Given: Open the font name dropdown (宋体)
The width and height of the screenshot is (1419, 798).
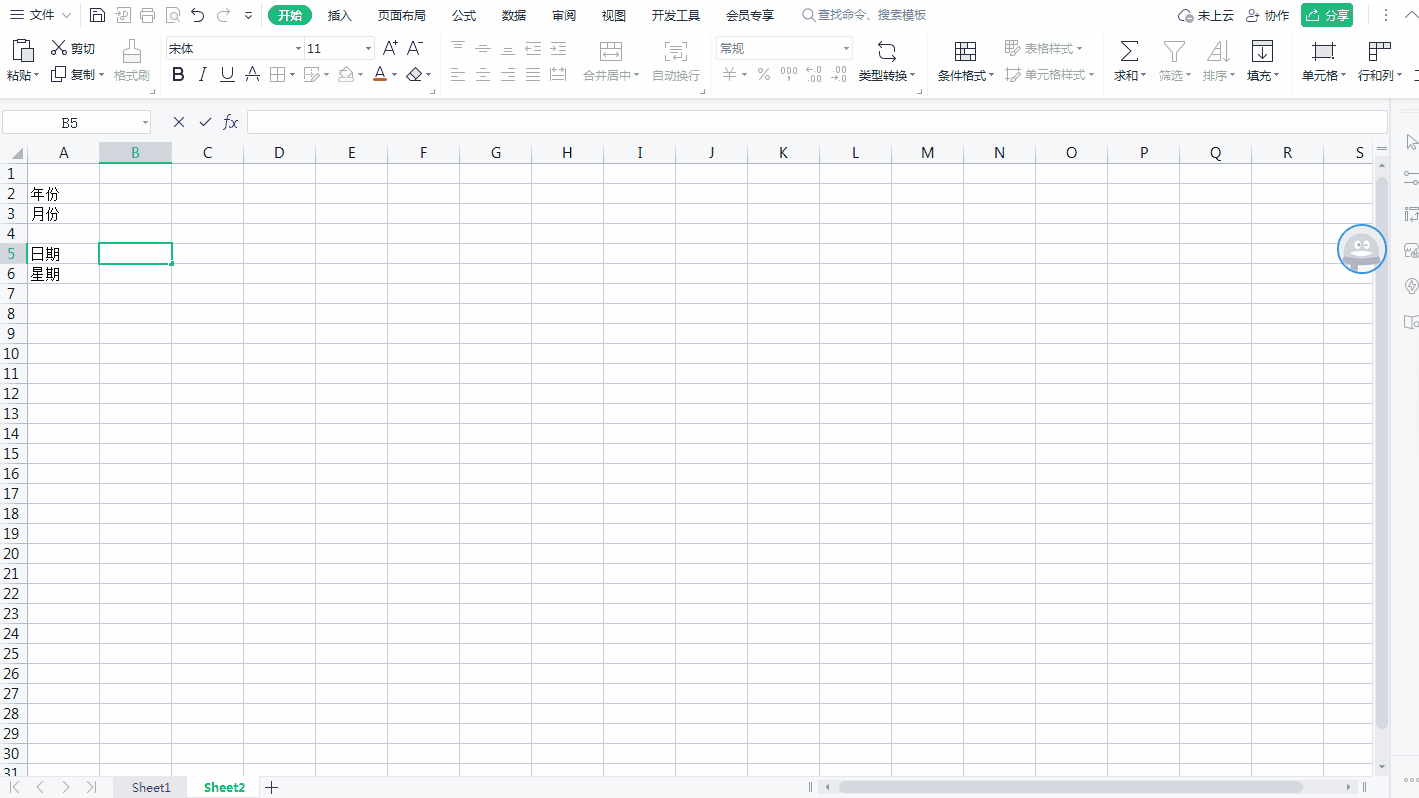Looking at the screenshot, I should click(298, 48).
